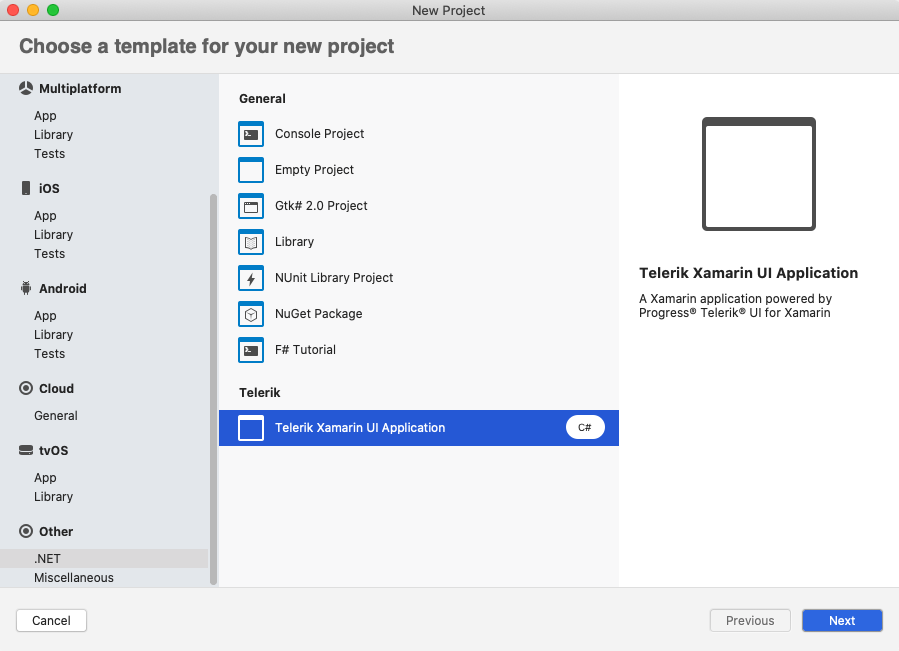Select Telerik Xamarin UI Application row
Image resolution: width=899 pixels, height=651 pixels.
click(x=419, y=428)
